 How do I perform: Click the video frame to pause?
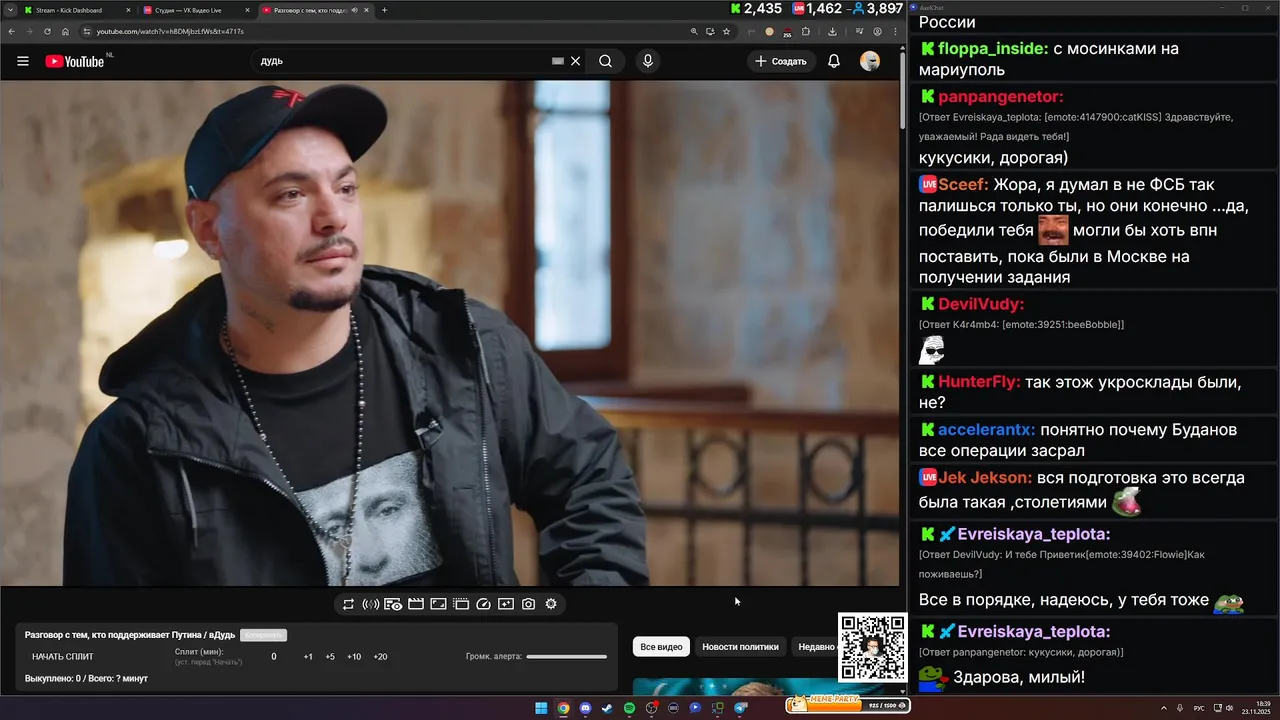(450, 333)
